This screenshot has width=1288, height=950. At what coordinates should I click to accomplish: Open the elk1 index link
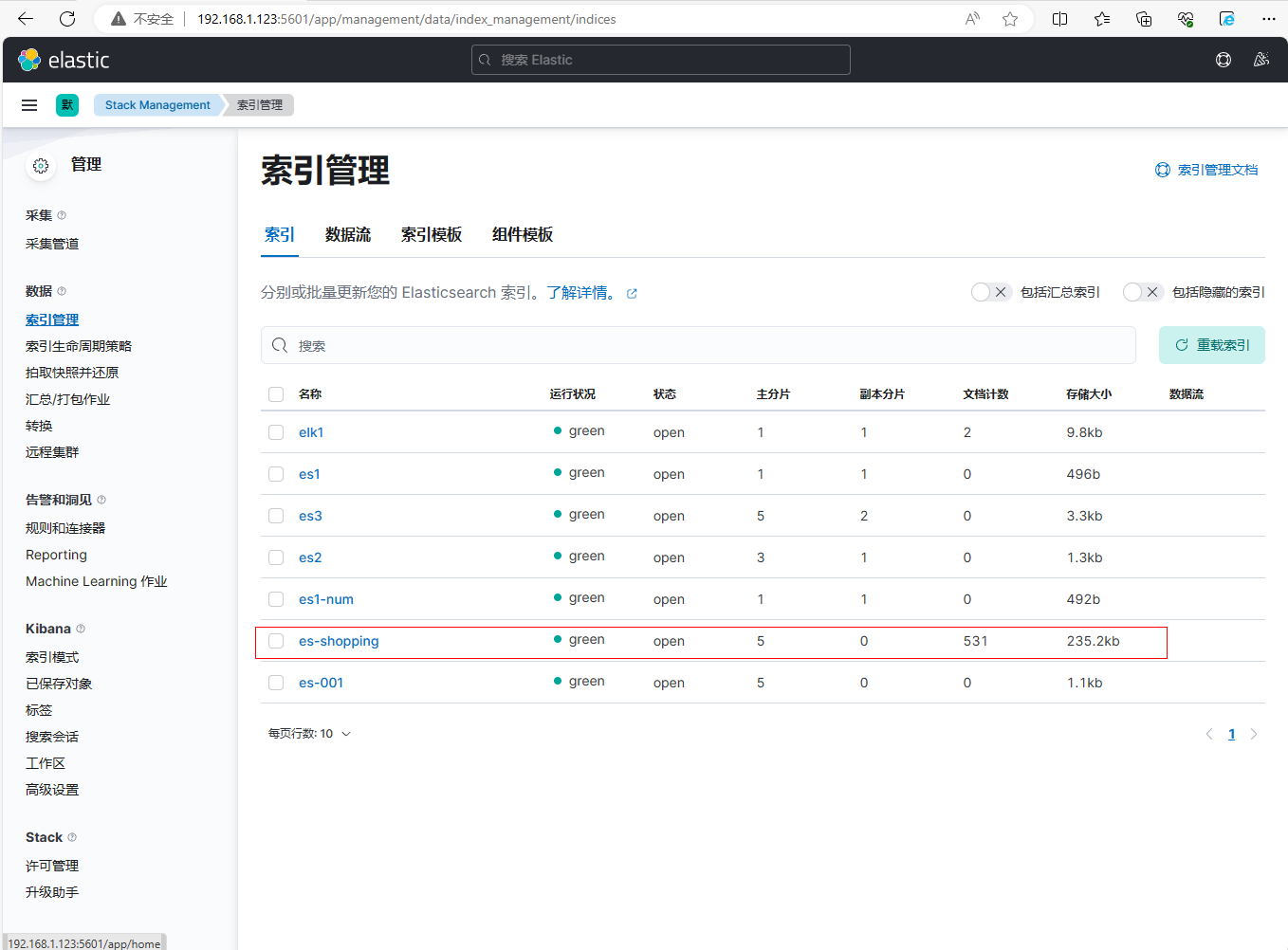pyautogui.click(x=311, y=432)
